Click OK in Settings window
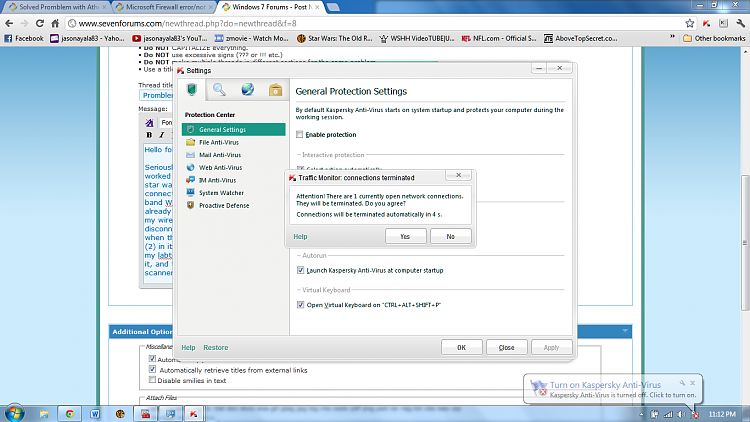This screenshot has width=750, height=422. (462, 347)
